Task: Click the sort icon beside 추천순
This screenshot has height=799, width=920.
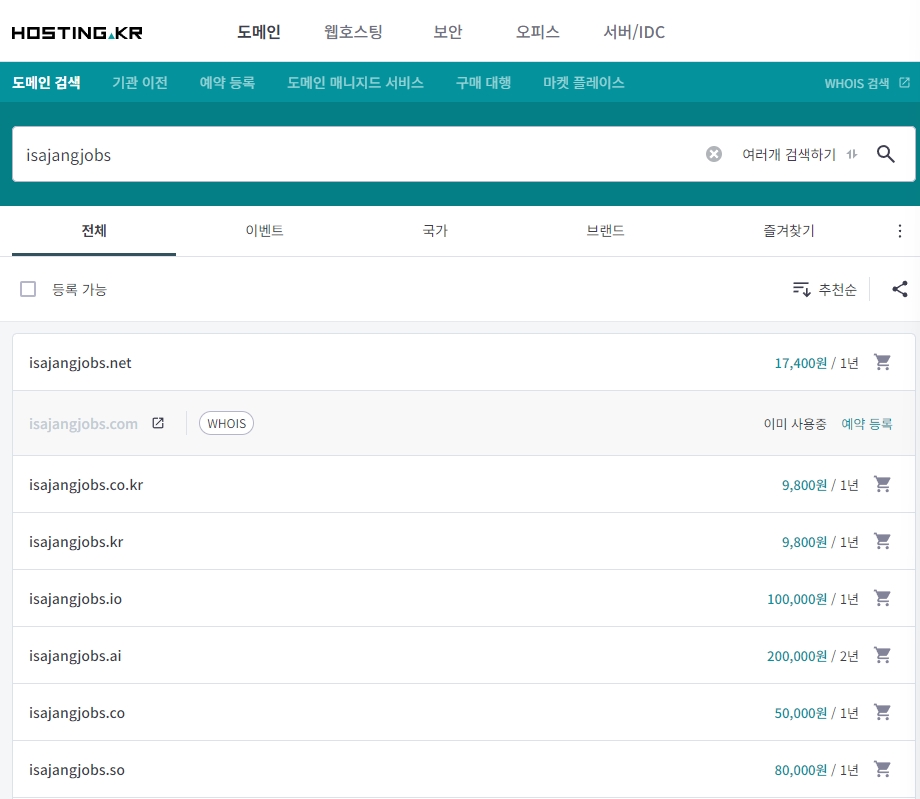Action: (801, 289)
